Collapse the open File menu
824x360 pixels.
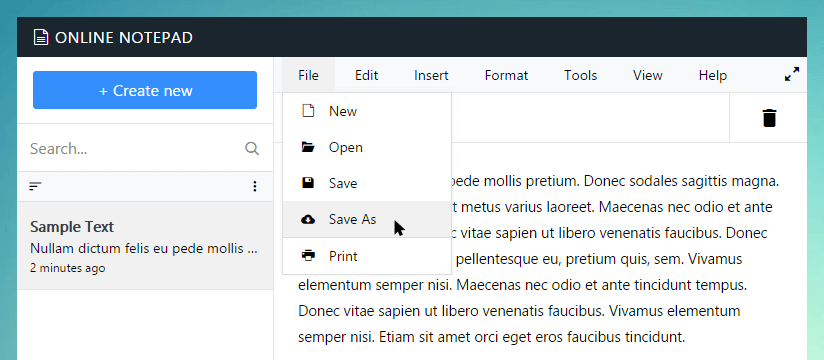[x=308, y=76]
